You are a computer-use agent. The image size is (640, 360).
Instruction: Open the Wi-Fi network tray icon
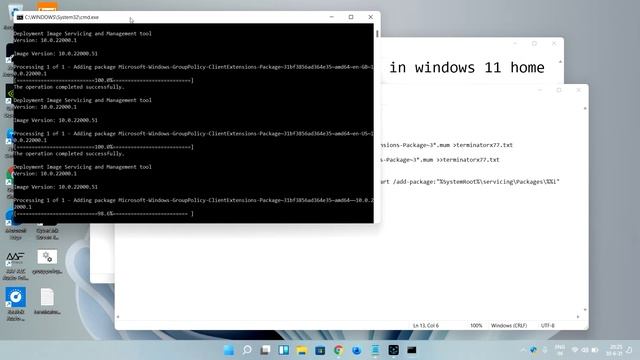[x=575, y=350]
